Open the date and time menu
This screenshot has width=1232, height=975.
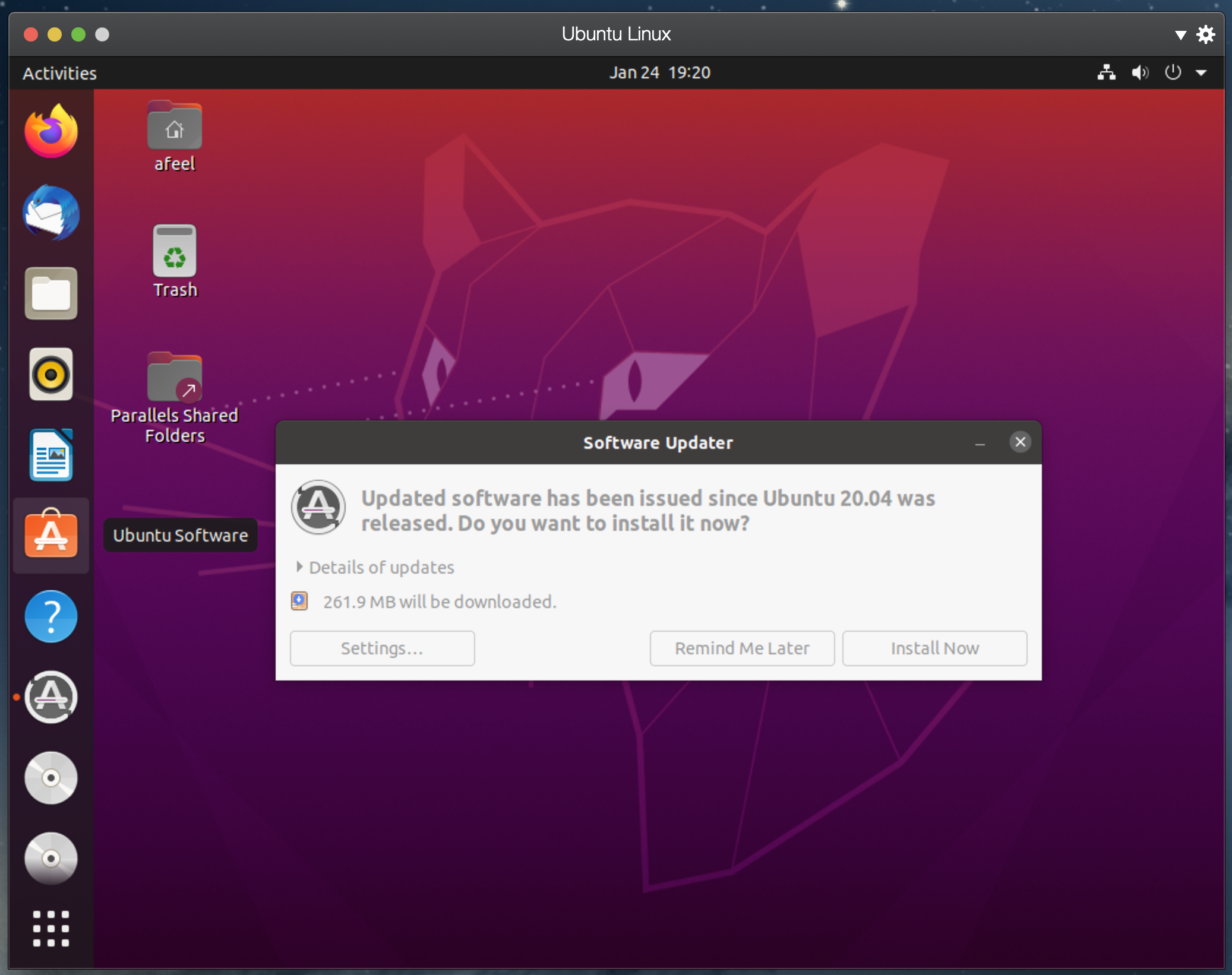659,72
